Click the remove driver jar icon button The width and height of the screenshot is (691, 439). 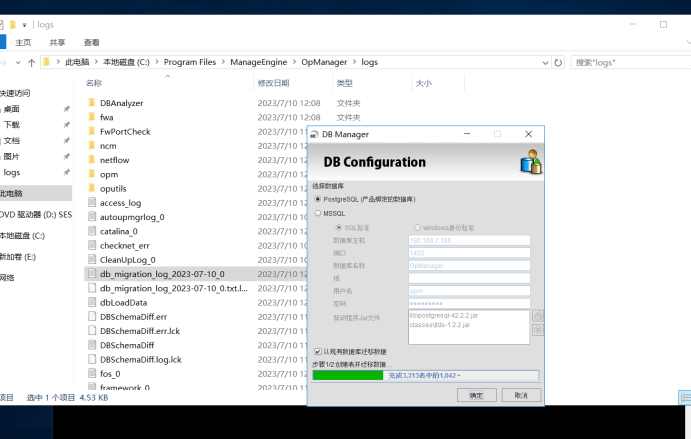click(x=538, y=330)
